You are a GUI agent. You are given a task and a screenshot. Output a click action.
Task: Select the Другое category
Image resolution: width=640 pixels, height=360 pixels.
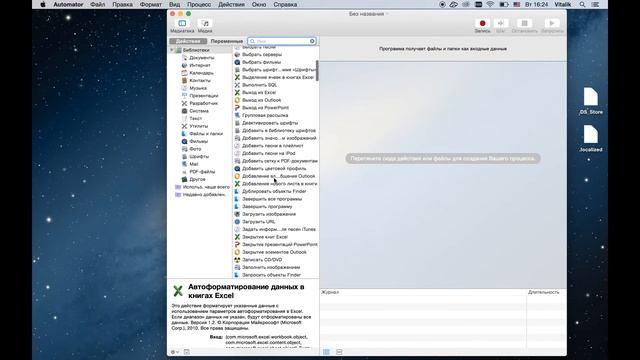click(197, 179)
